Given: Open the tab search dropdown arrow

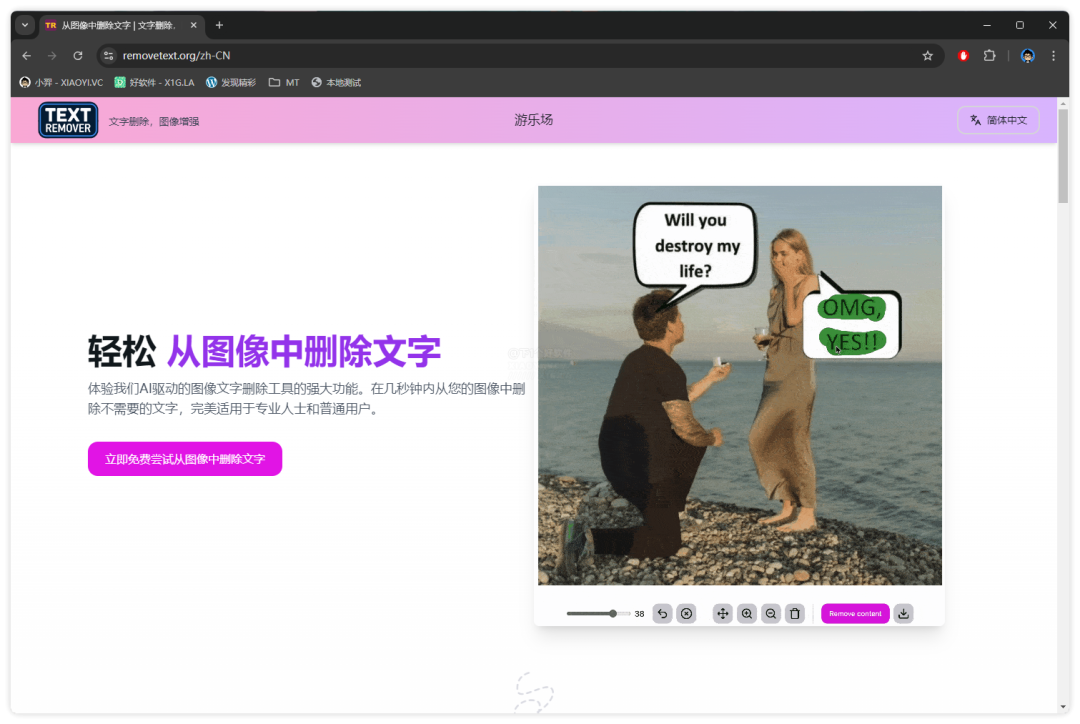Looking at the screenshot, I should click(25, 25).
